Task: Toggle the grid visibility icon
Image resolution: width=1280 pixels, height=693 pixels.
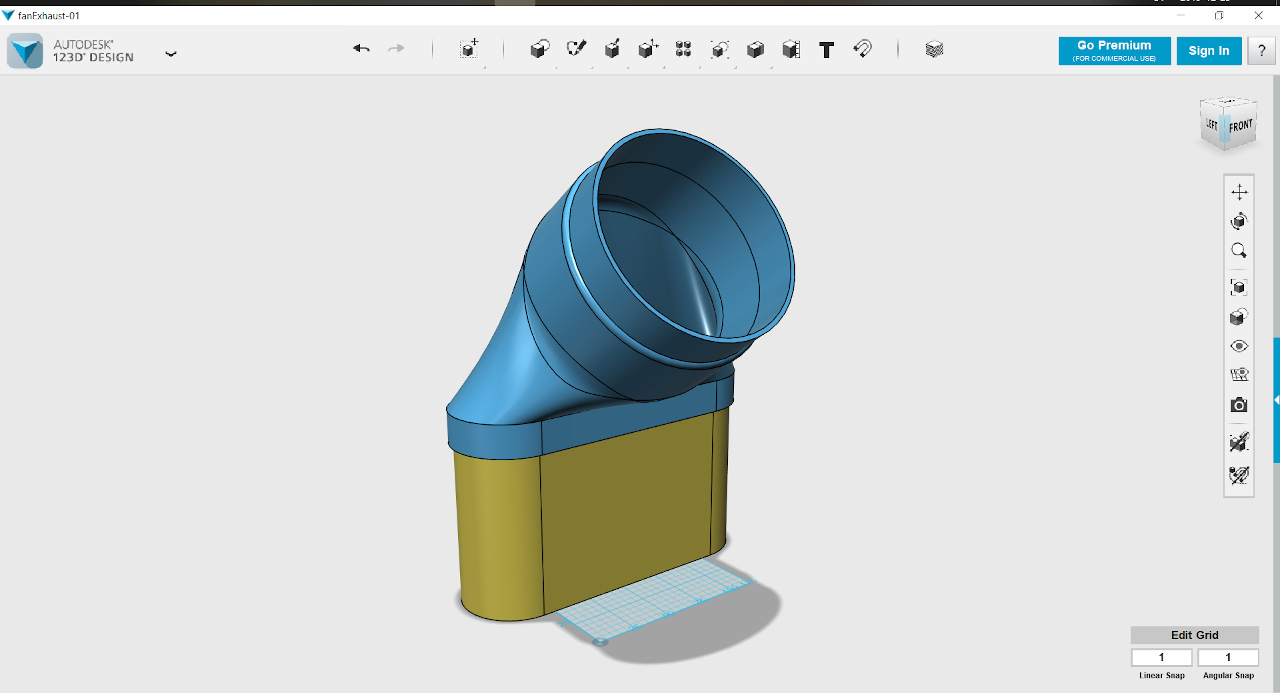Action: click(1239, 375)
